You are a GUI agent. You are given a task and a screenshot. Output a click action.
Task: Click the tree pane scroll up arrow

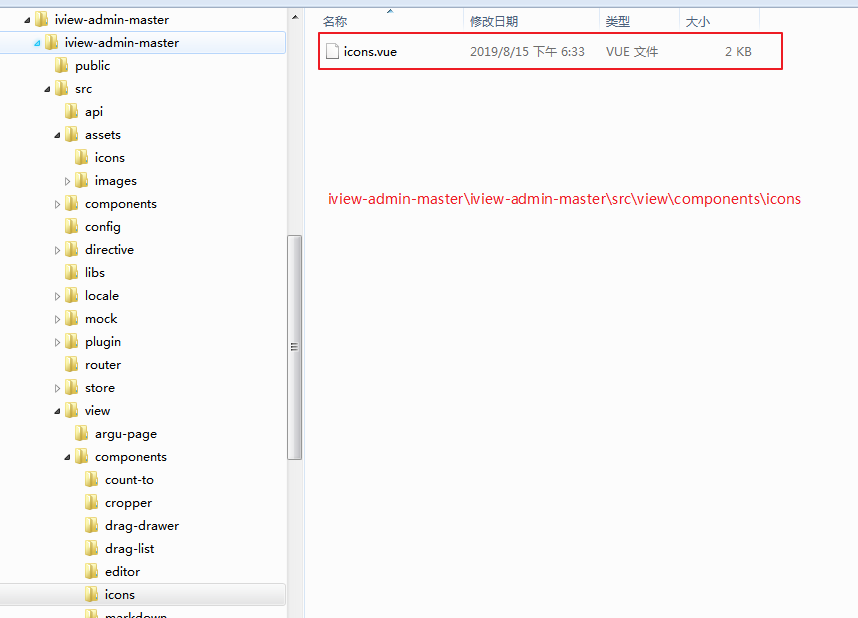coord(295,17)
